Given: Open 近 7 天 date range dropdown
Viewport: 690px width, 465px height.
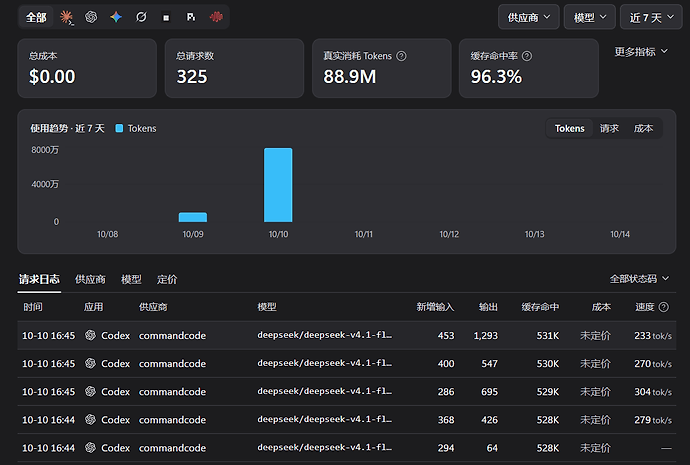Looking at the screenshot, I should tap(651, 17).
